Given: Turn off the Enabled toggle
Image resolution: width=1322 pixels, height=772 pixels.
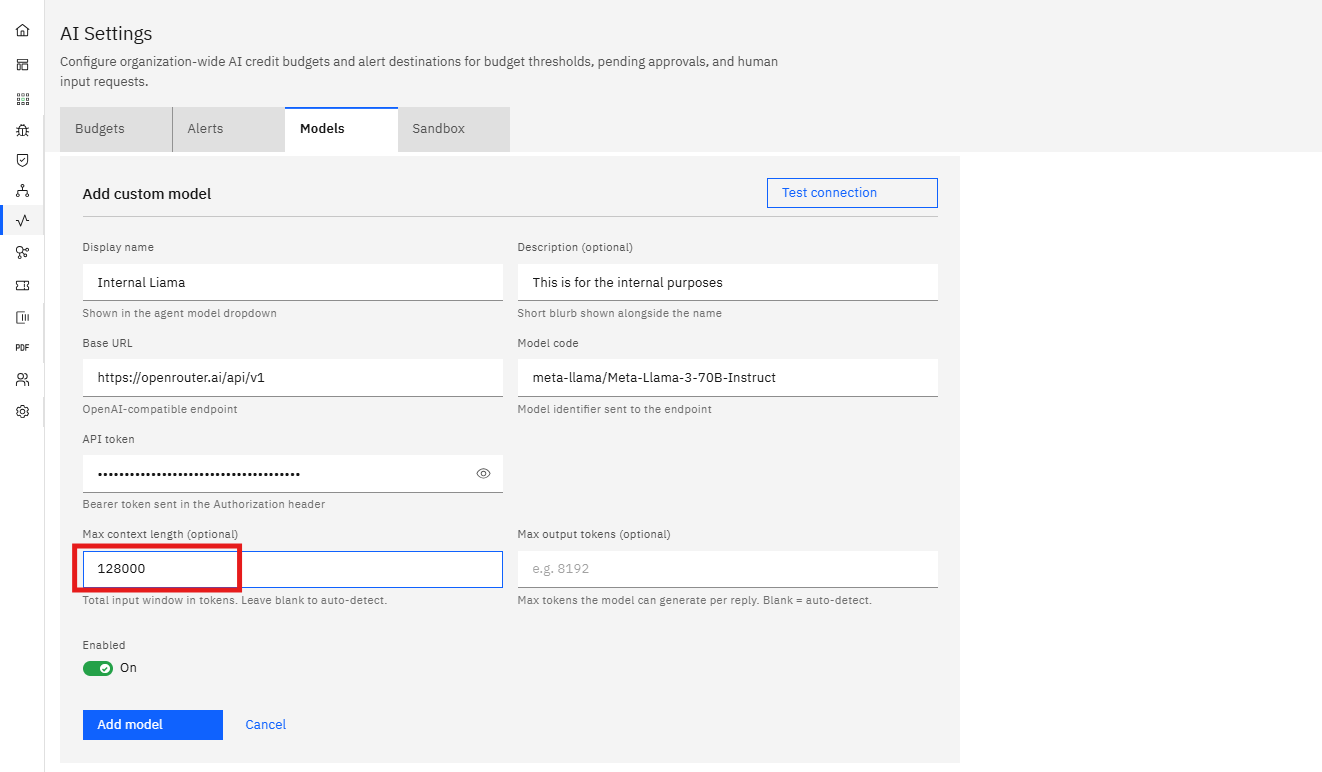Looking at the screenshot, I should coord(98,668).
